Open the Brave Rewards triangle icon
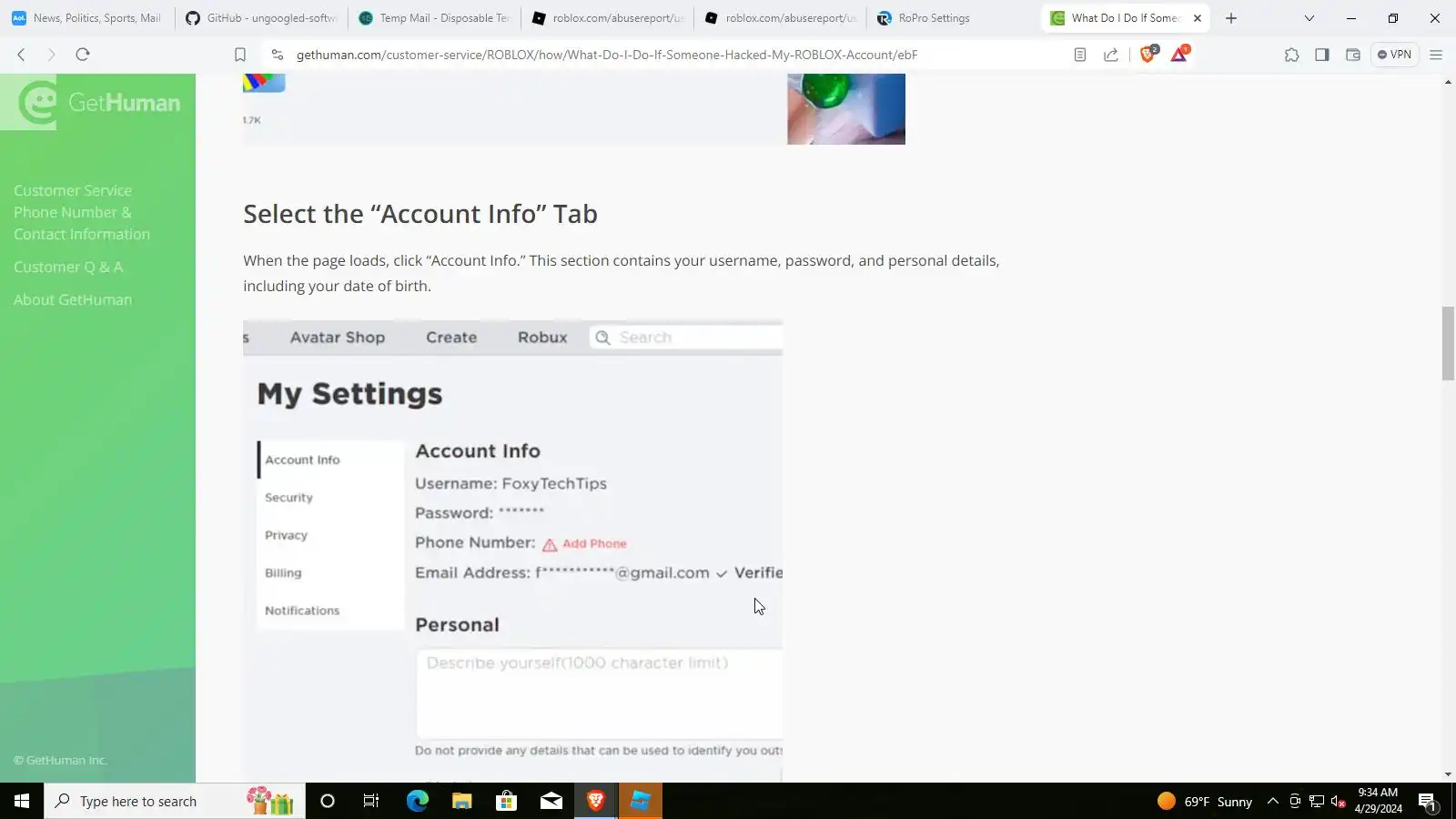Viewport: 1456px width, 819px height. [1179, 54]
